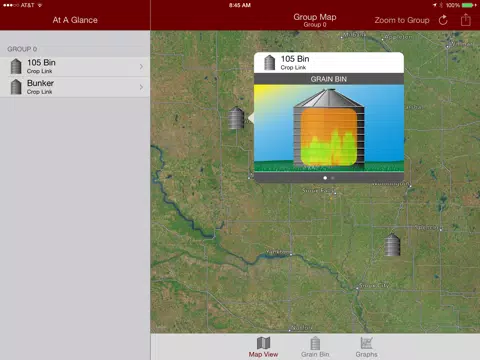This screenshot has height=360, width=480.
Task: Click the Group Map title
Action: click(315, 17)
